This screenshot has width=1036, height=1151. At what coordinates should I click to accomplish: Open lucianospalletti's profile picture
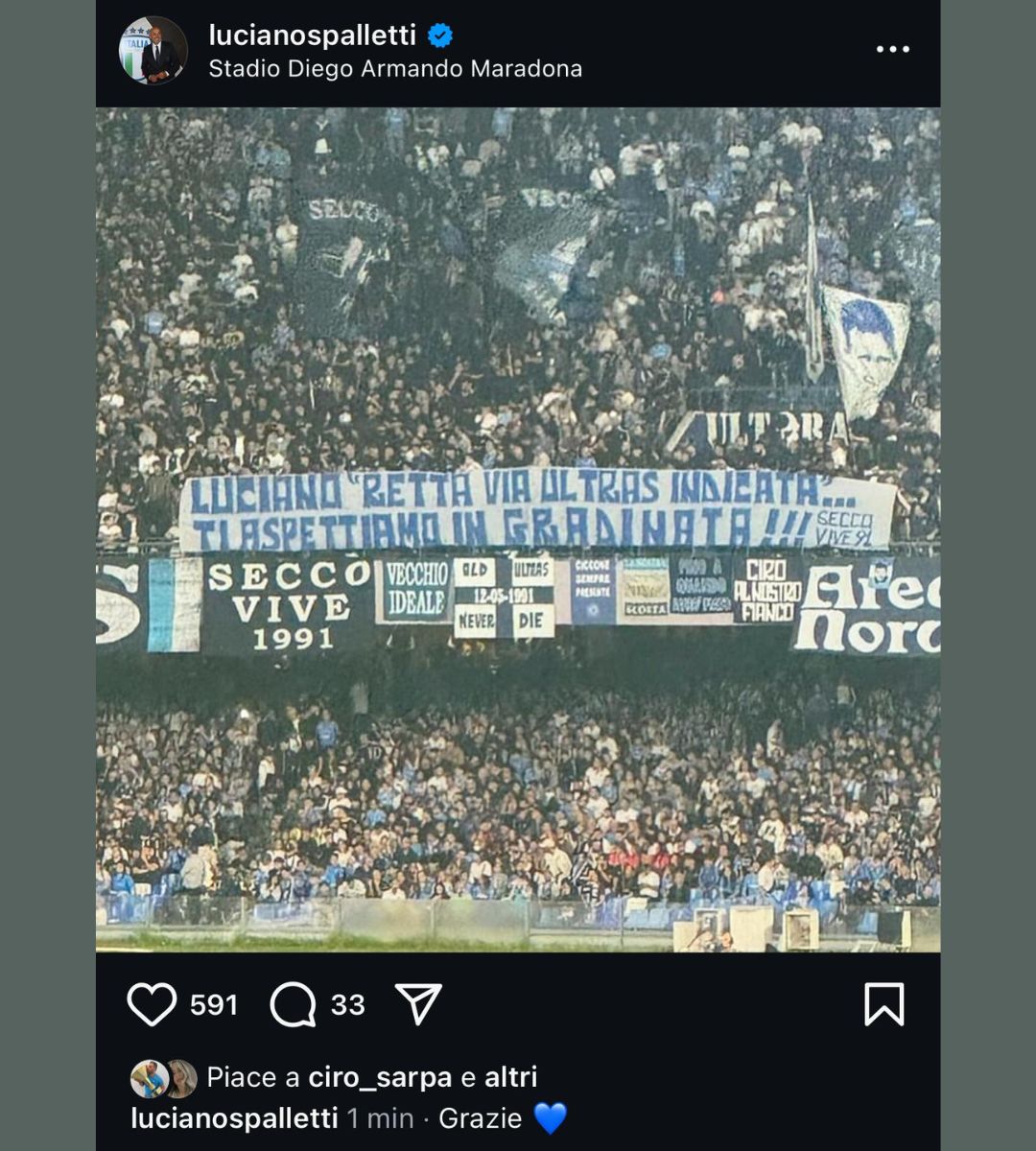pos(153,50)
